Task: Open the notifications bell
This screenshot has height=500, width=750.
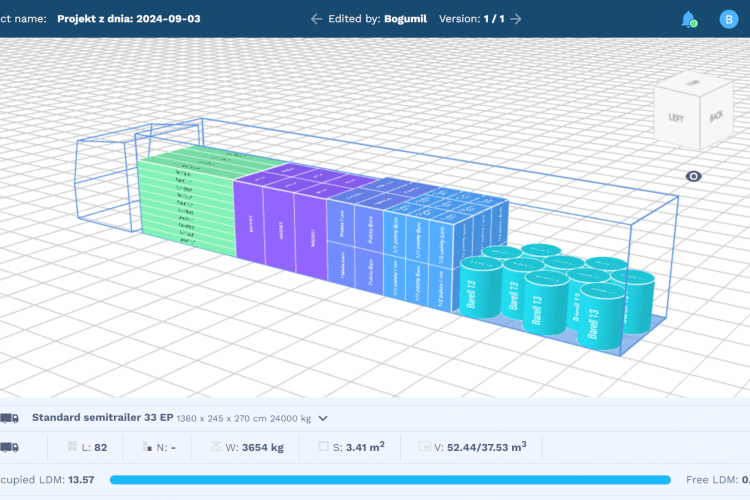Action: click(688, 19)
